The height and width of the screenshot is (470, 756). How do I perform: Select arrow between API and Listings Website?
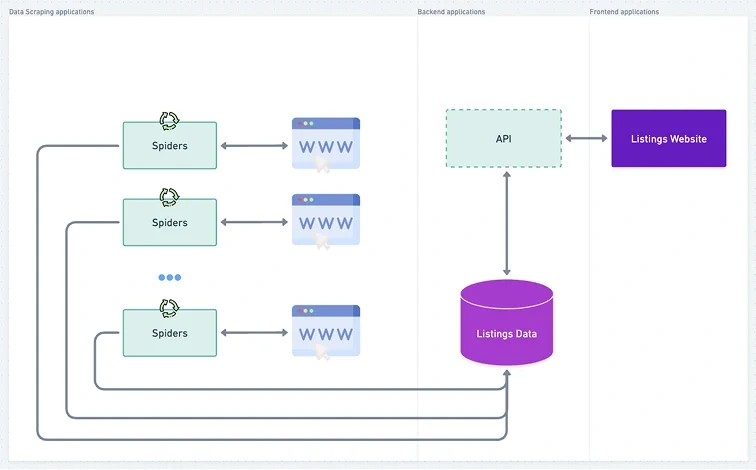(x=586, y=138)
